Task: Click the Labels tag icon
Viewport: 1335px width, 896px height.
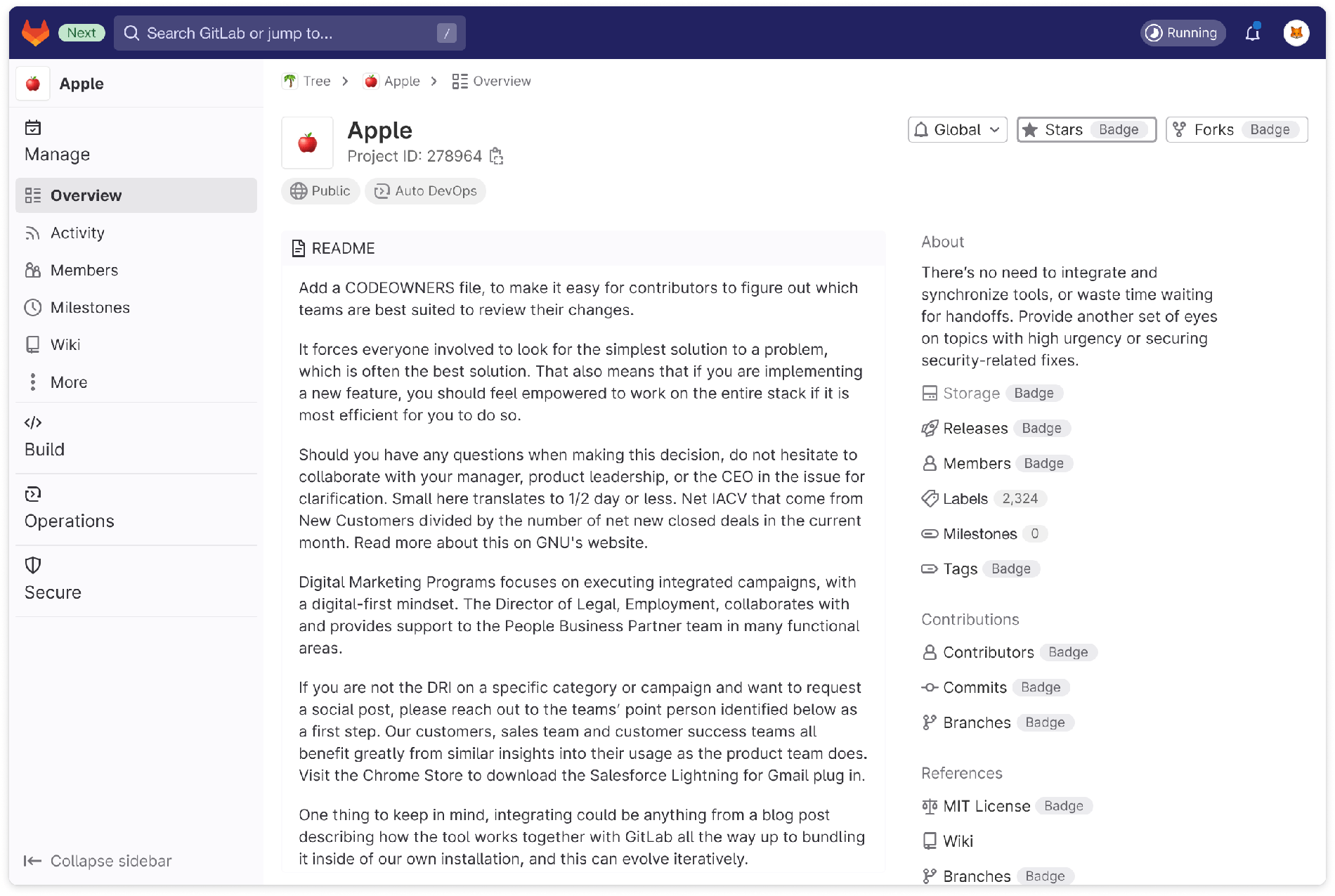Action: [930, 499]
